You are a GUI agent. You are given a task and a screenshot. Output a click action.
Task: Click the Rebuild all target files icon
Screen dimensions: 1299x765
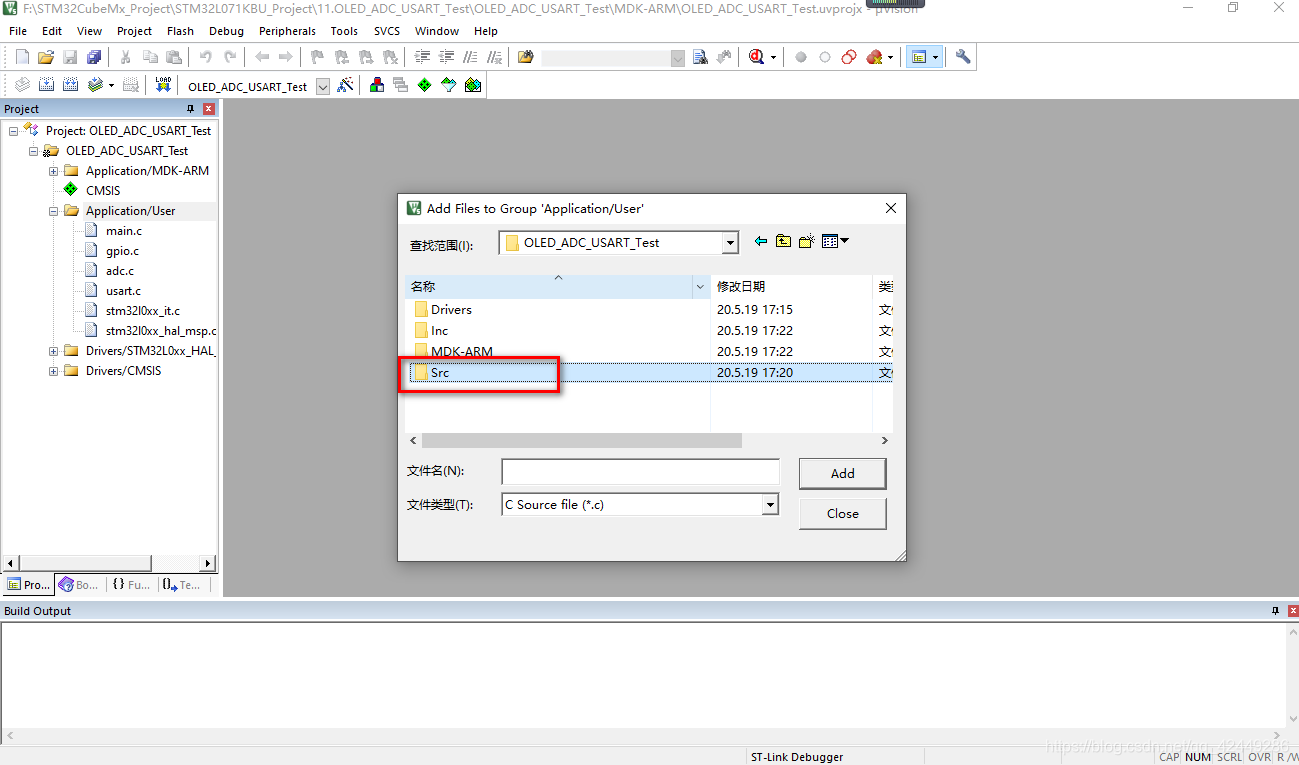tap(70, 86)
